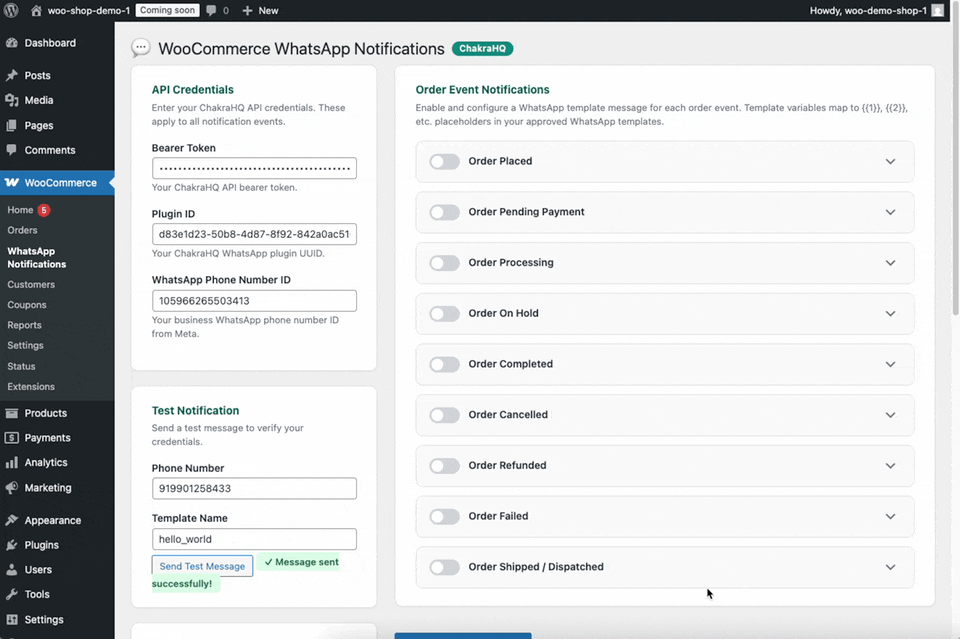960x639 pixels.
Task: Open the WordPress logo menu
Action: tap(12, 10)
